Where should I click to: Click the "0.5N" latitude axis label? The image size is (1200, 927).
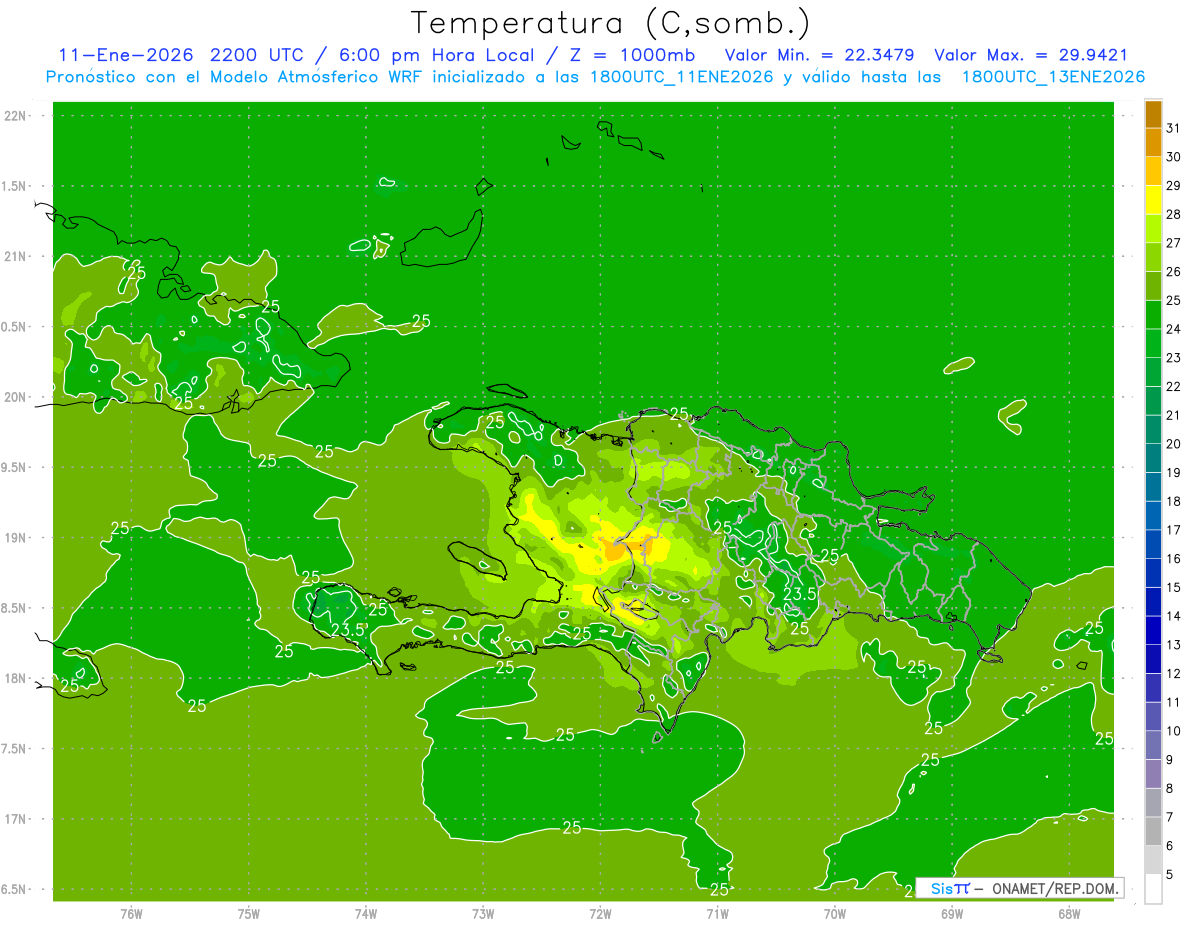tap(15, 327)
